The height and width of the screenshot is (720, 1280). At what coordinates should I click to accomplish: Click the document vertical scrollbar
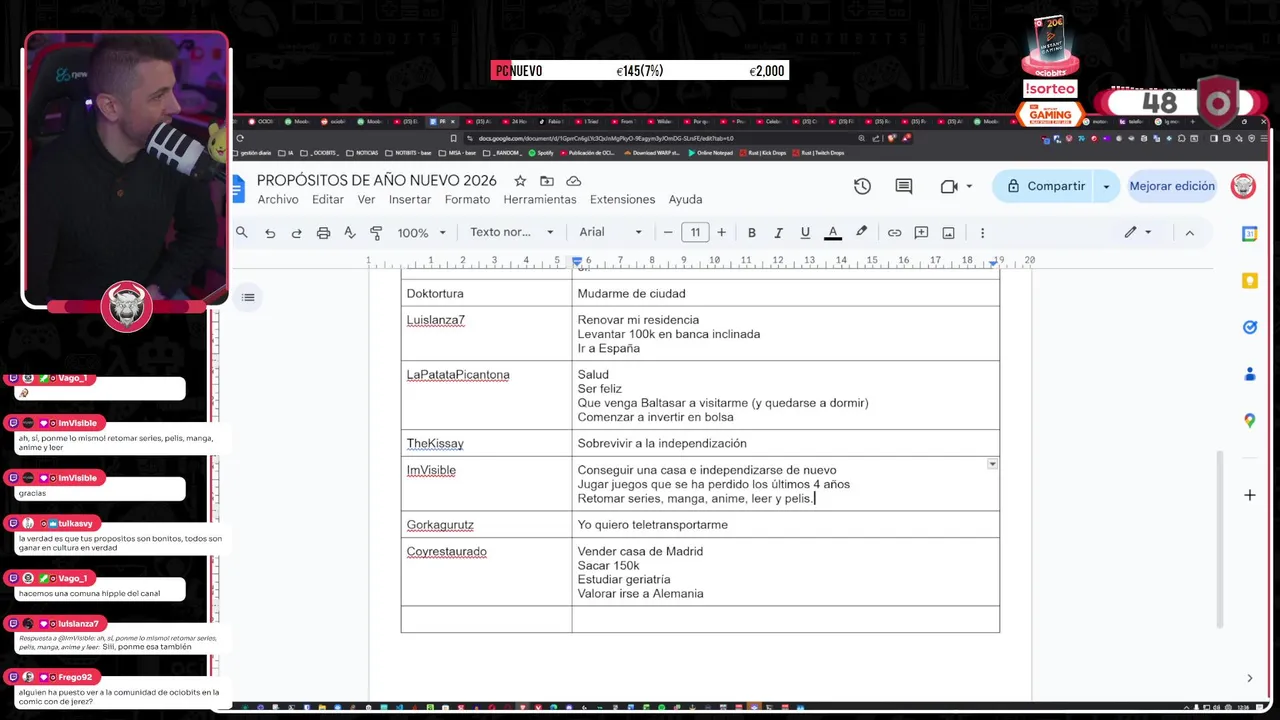tap(1219, 540)
